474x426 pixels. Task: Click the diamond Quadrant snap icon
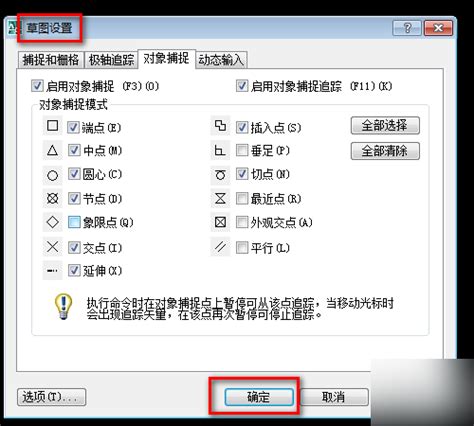point(53,222)
